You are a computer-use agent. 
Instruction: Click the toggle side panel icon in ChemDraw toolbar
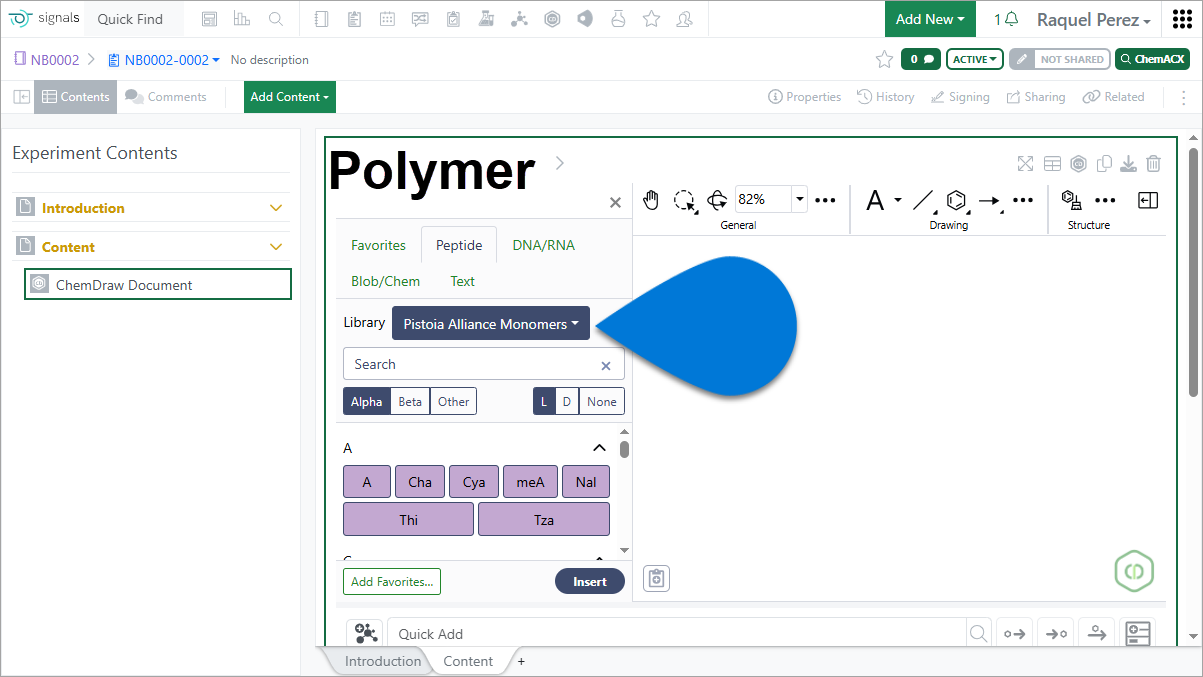1148,200
